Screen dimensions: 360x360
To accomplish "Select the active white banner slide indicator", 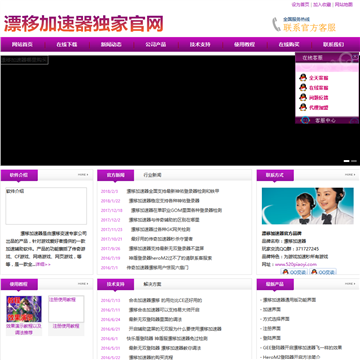I will [347, 161].
